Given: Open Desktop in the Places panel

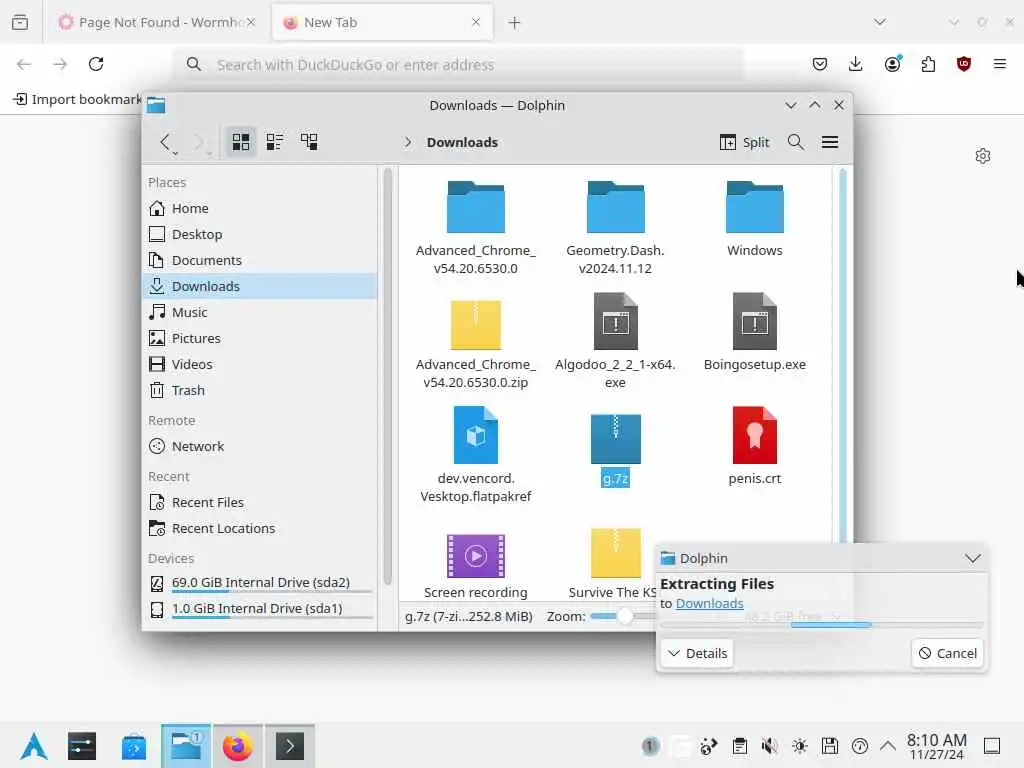Looking at the screenshot, I should 260,234.
